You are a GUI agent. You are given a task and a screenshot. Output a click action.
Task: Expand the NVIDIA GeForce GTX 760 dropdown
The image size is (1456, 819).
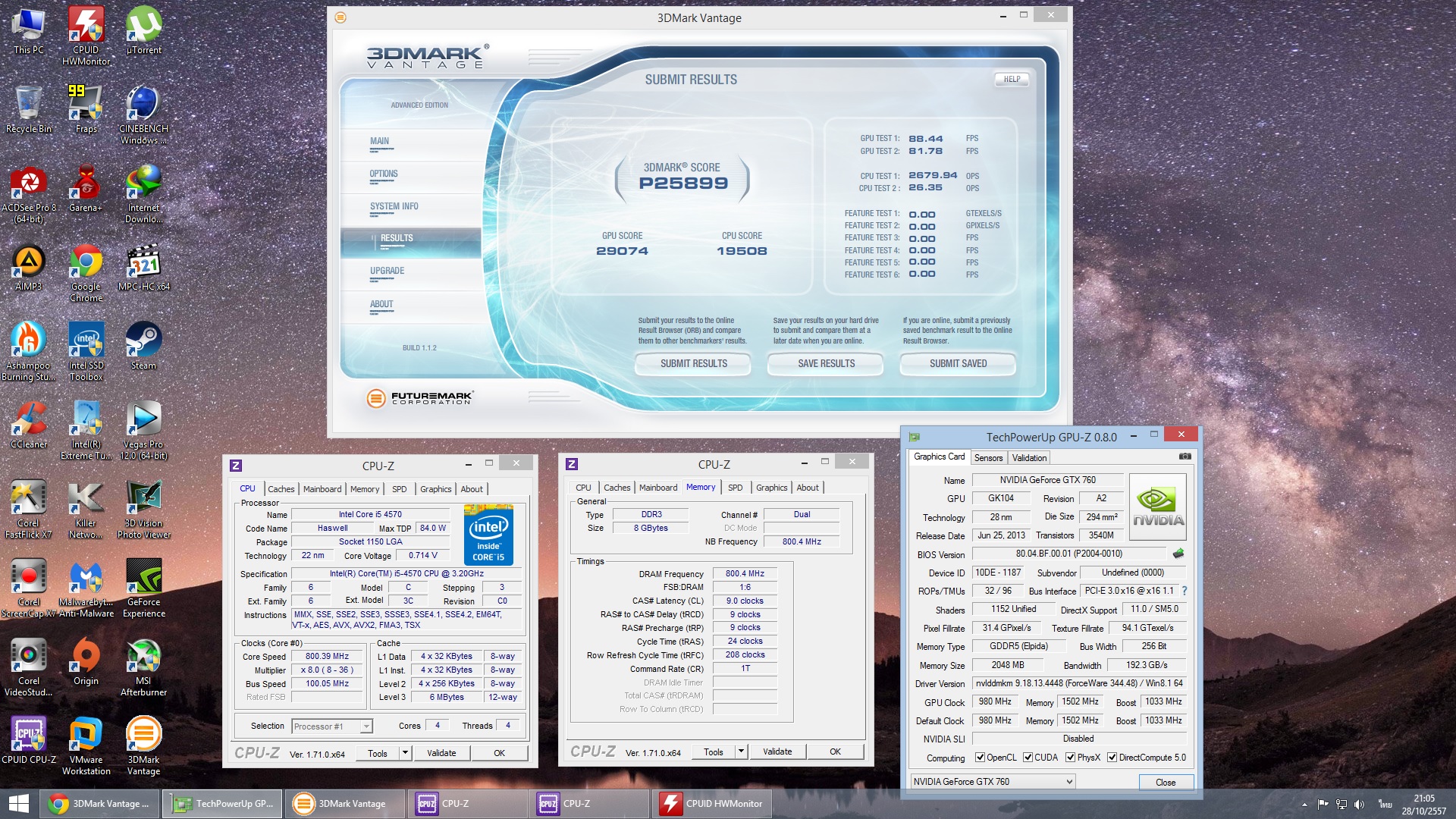[1069, 782]
